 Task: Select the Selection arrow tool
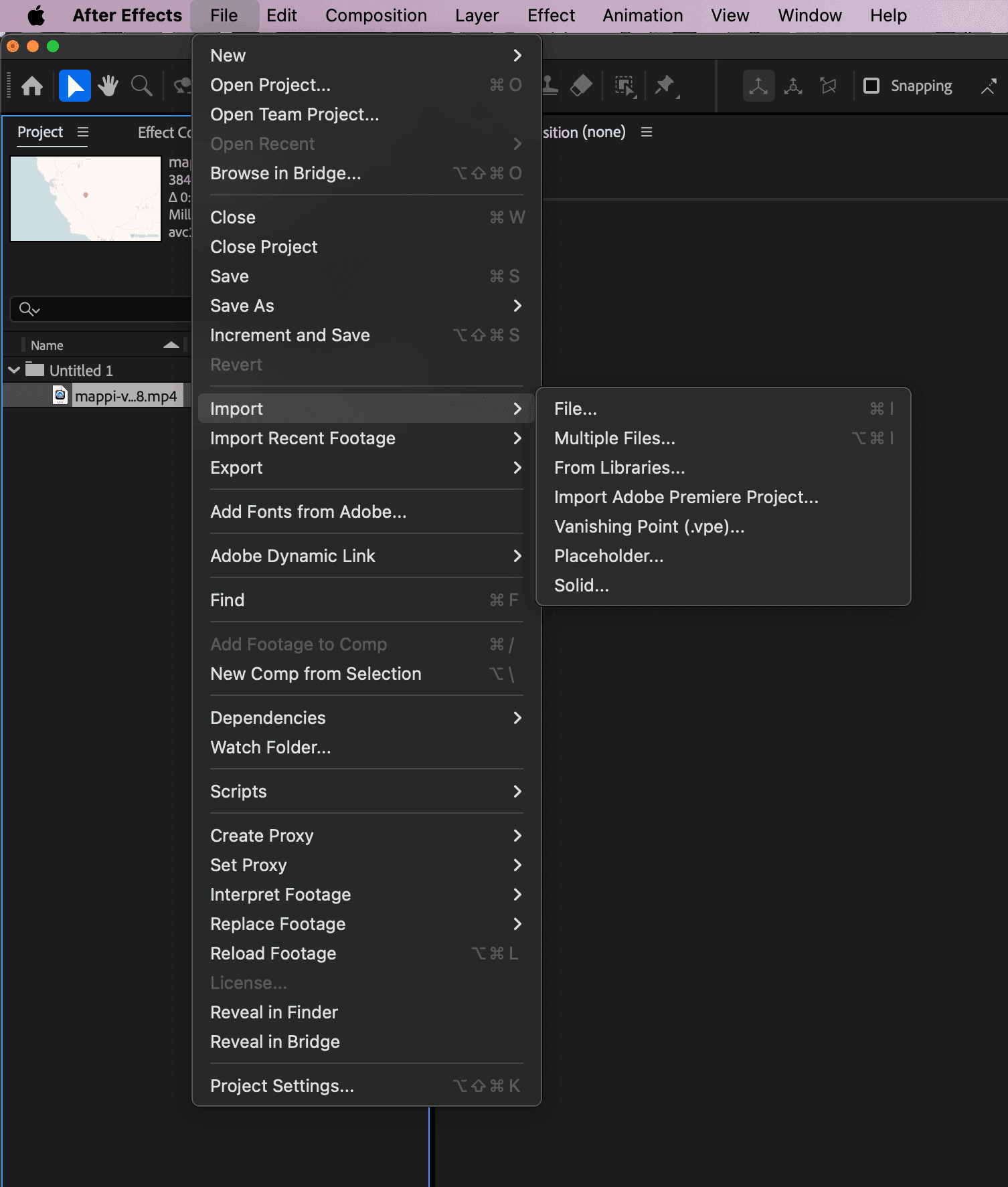[75, 86]
